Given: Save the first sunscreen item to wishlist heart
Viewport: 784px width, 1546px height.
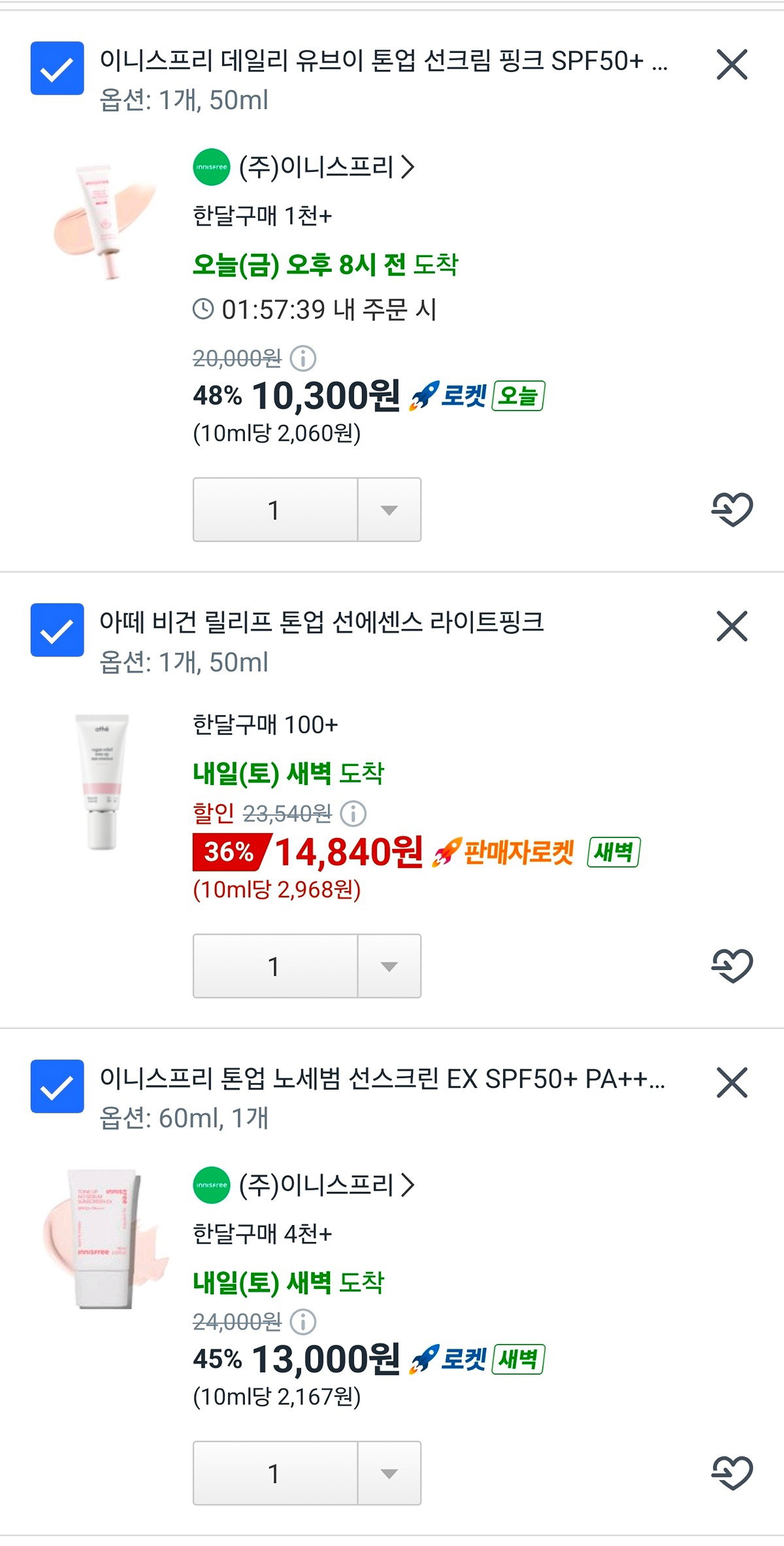Looking at the screenshot, I should pyautogui.click(x=732, y=509).
